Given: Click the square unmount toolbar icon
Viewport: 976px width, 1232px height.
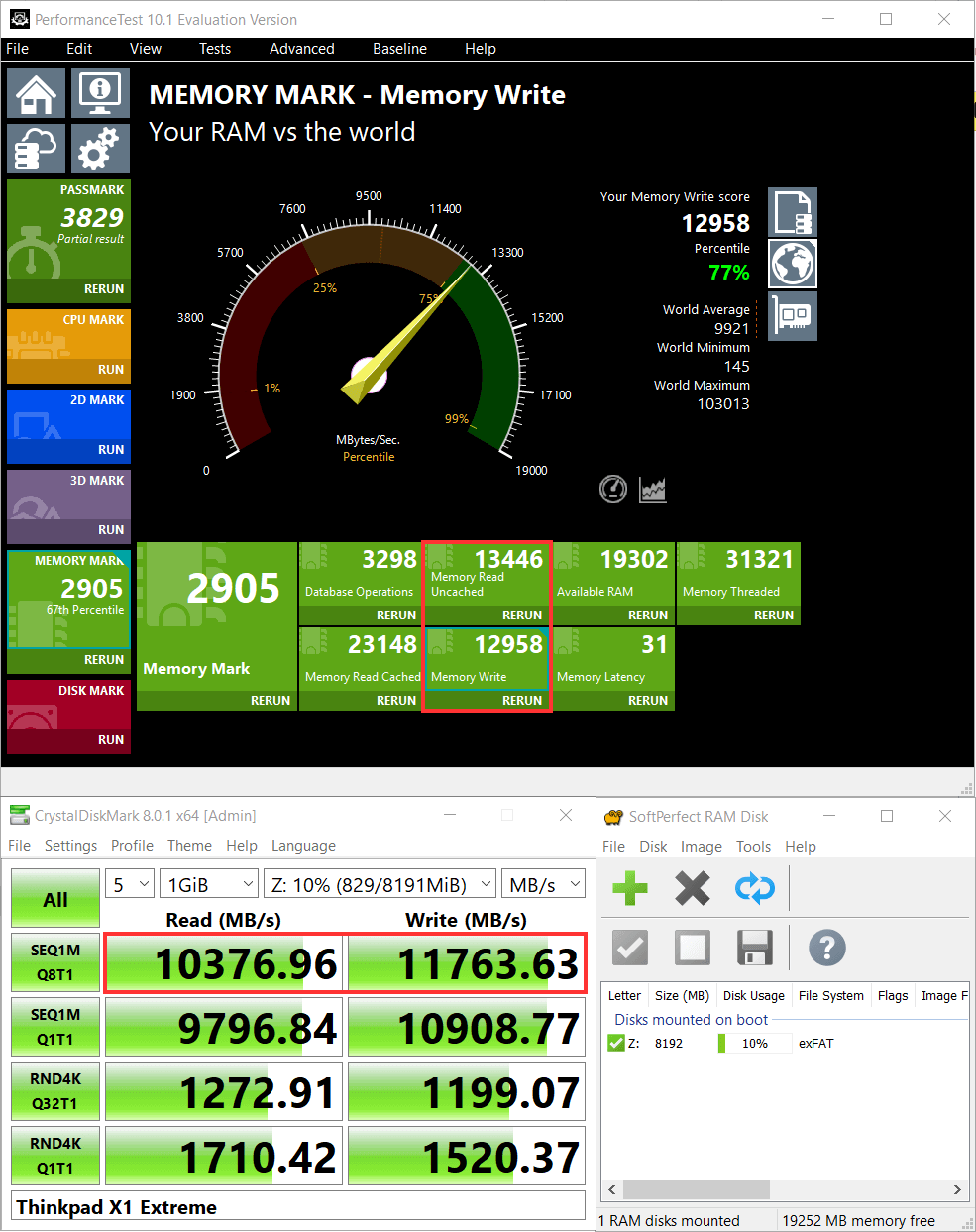Looking at the screenshot, I should tap(693, 949).
